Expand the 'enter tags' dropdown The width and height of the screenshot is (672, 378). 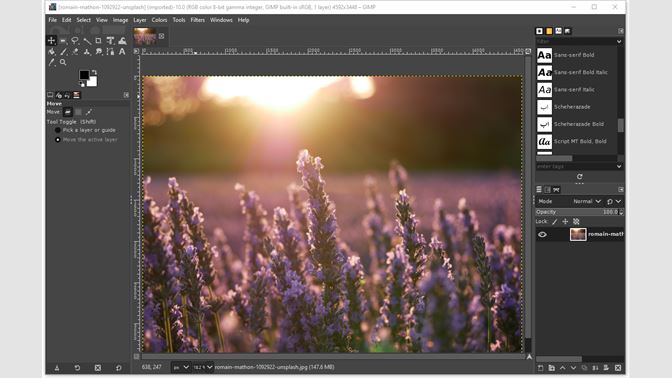tap(619, 167)
